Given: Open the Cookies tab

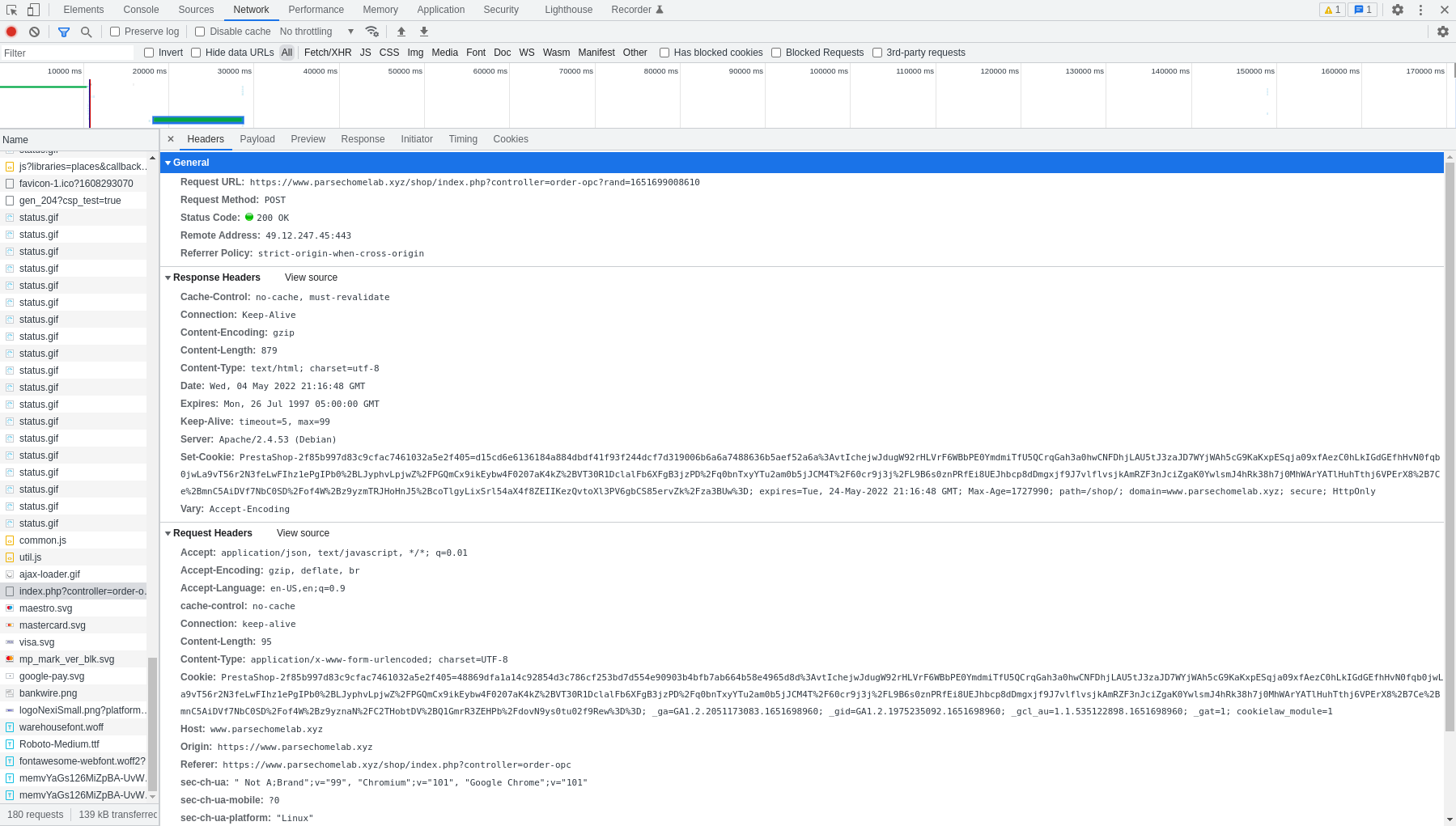Looking at the screenshot, I should 511,139.
